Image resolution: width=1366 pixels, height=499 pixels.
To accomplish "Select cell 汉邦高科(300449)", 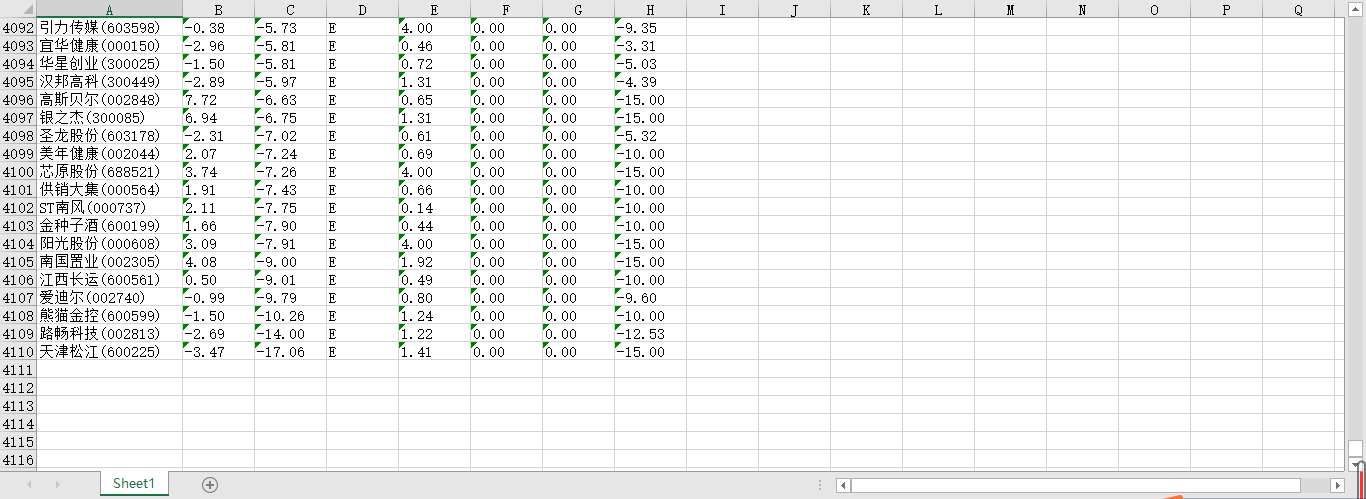I will coord(110,82).
